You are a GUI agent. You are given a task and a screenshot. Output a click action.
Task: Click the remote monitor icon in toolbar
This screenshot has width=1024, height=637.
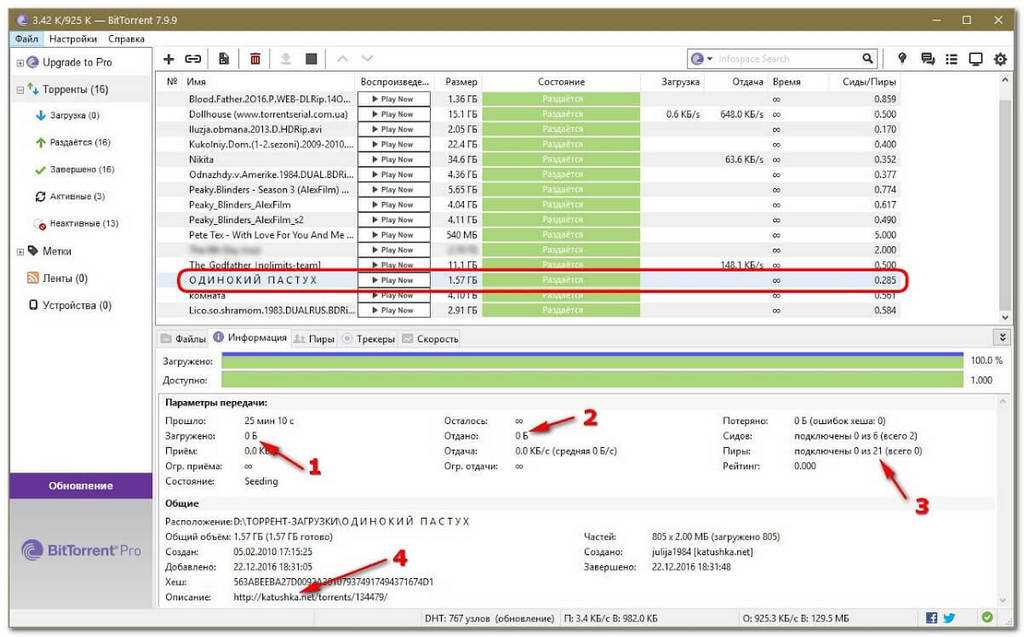tap(976, 59)
